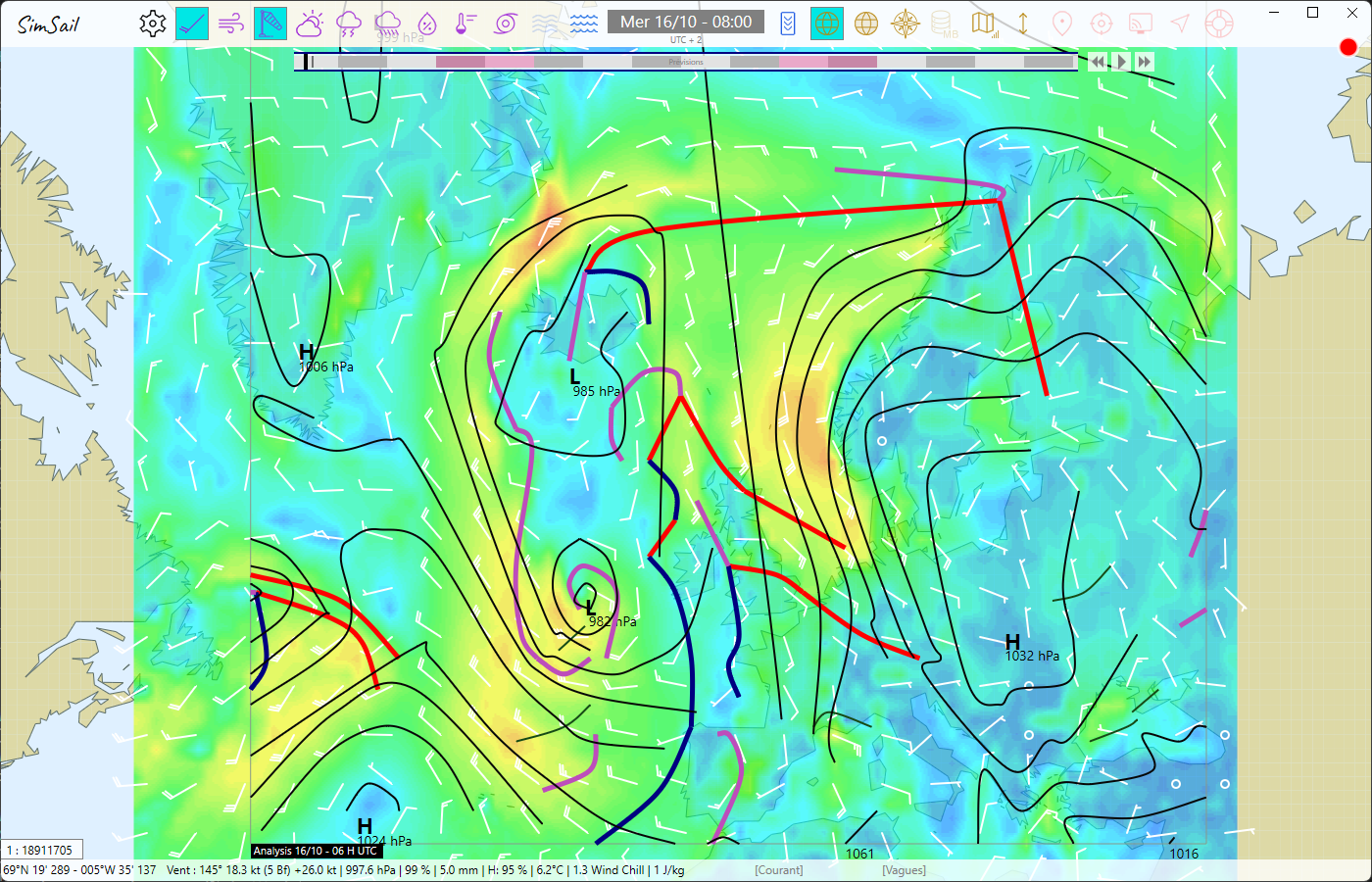Click the date and time display
Viewport: 1372px width, 882px height.
[686, 22]
